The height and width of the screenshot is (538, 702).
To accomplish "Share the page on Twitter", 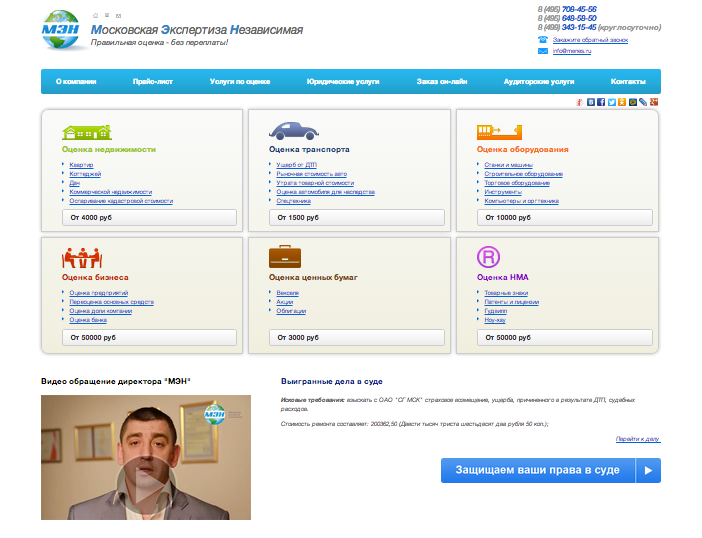I will 612,102.
